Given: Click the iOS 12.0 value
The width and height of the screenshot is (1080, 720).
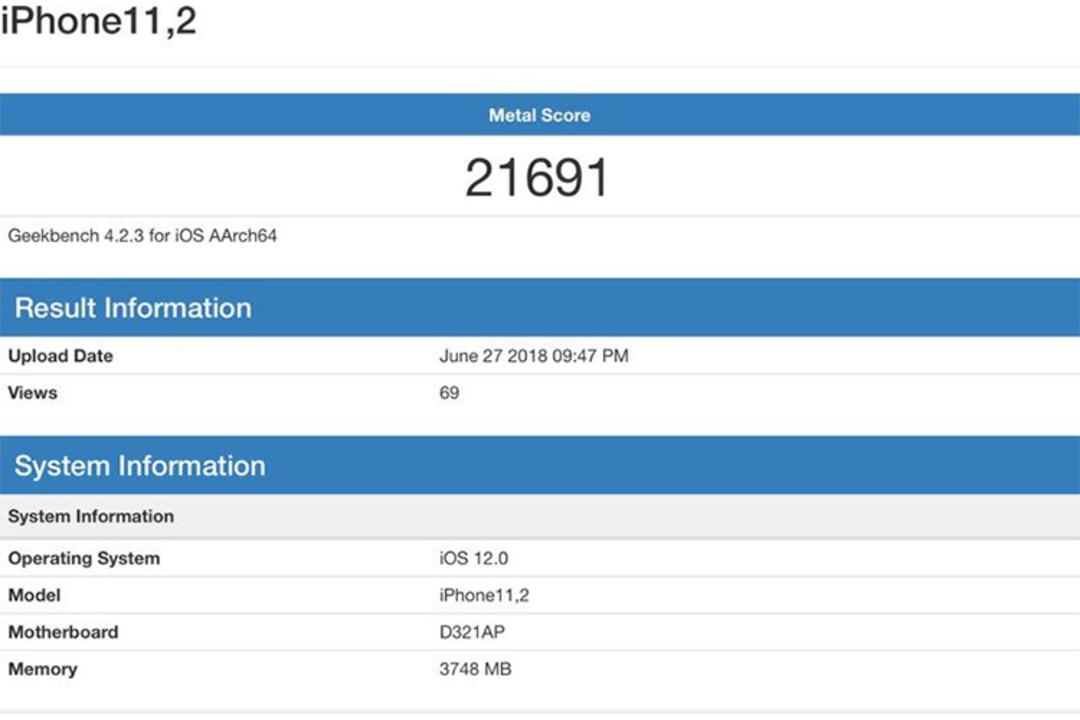Looking at the screenshot, I should coord(474,558).
